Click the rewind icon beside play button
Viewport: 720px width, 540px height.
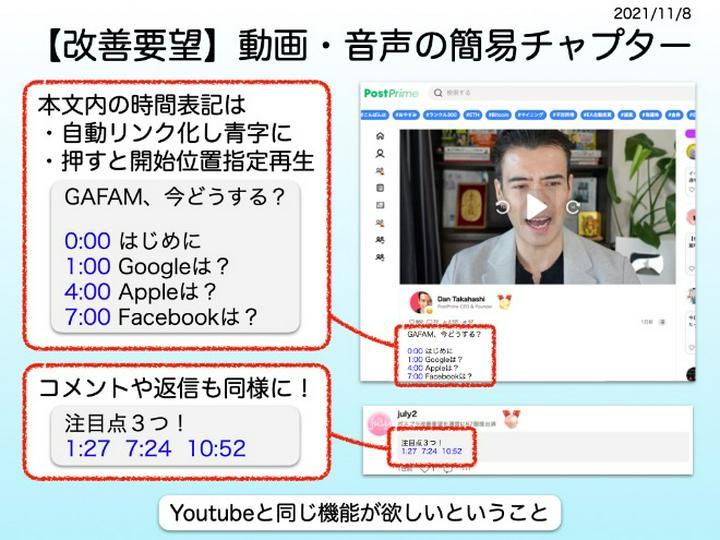tap(502, 207)
